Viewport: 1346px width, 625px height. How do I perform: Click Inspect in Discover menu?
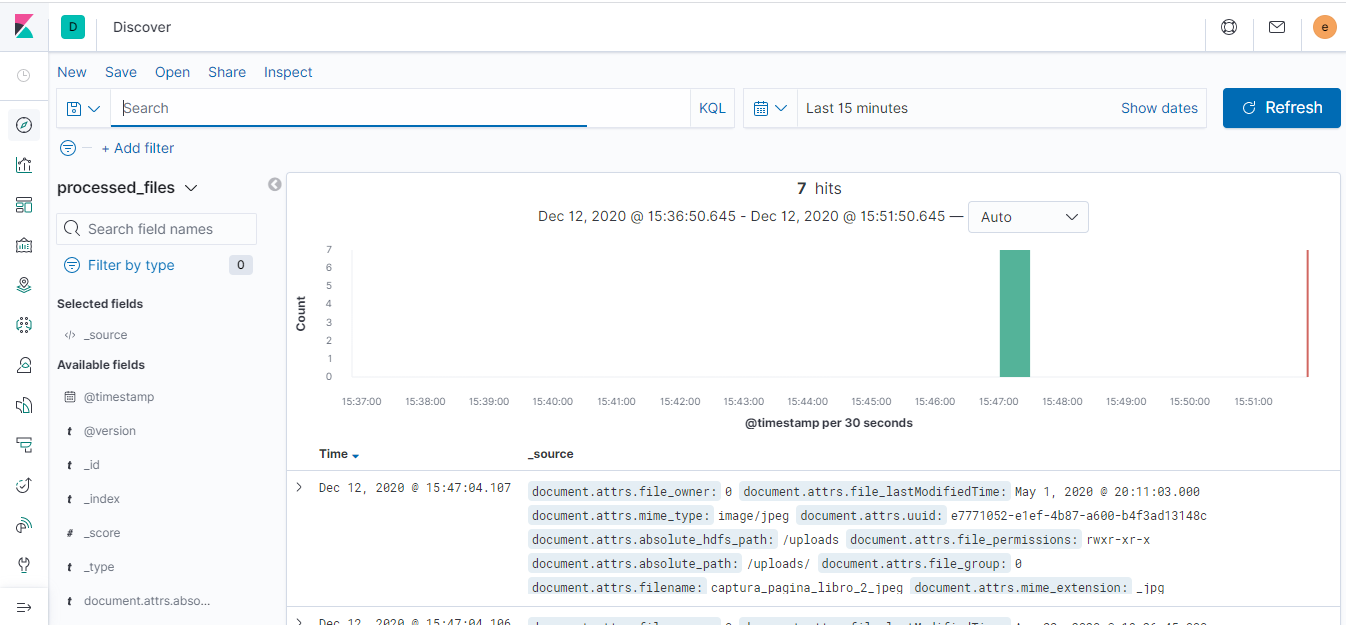coord(288,72)
